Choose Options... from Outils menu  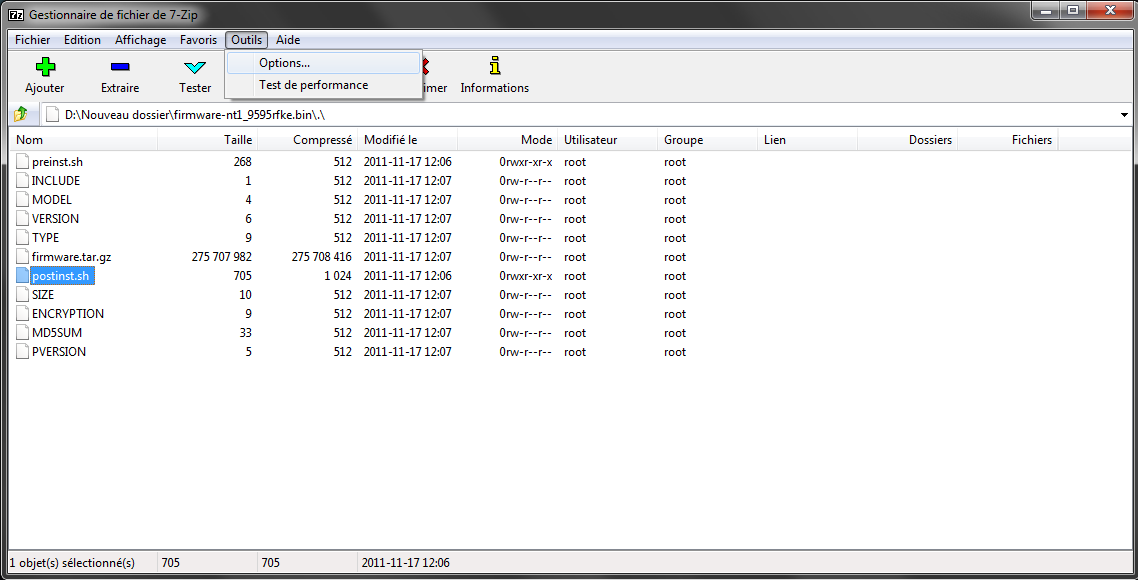[323, 63]
